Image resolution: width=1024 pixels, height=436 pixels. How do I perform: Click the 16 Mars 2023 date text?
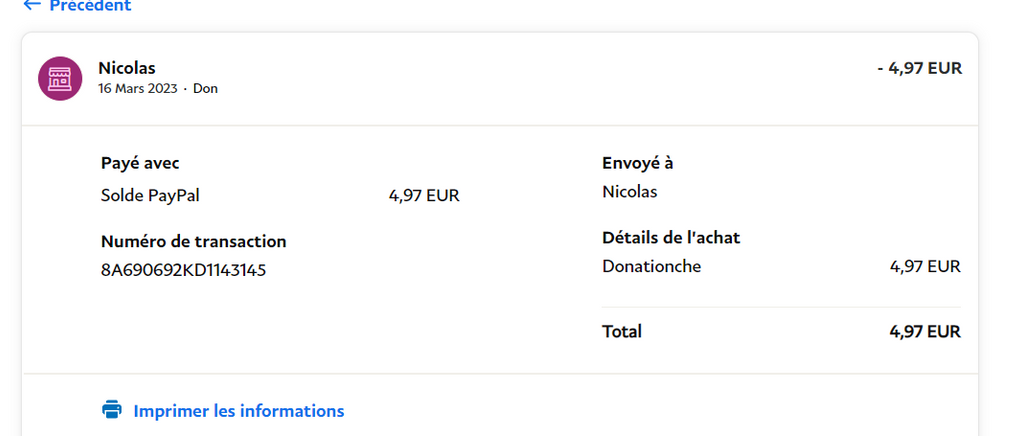138,89
